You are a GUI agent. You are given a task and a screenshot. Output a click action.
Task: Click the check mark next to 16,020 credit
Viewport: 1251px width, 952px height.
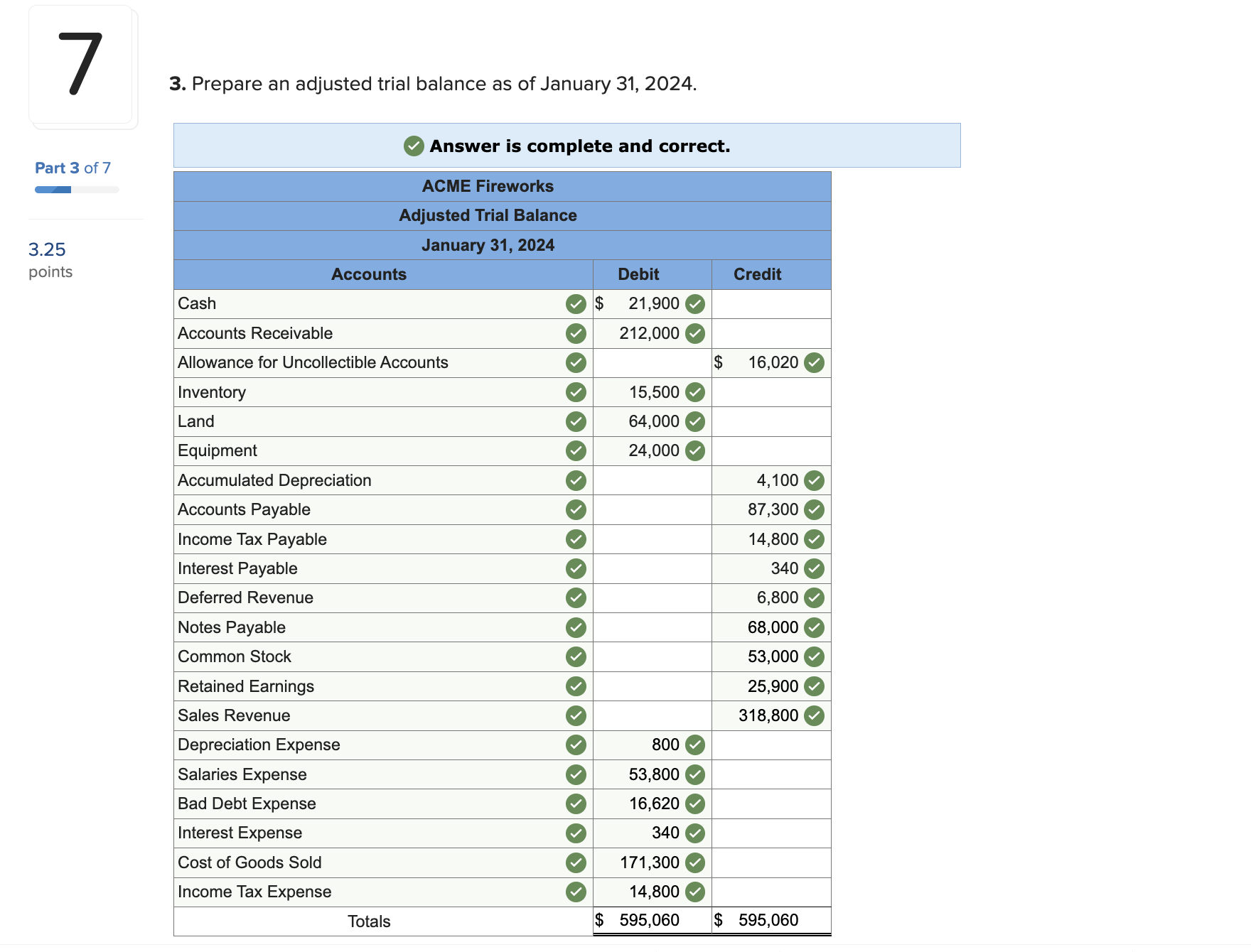(814, 363)
